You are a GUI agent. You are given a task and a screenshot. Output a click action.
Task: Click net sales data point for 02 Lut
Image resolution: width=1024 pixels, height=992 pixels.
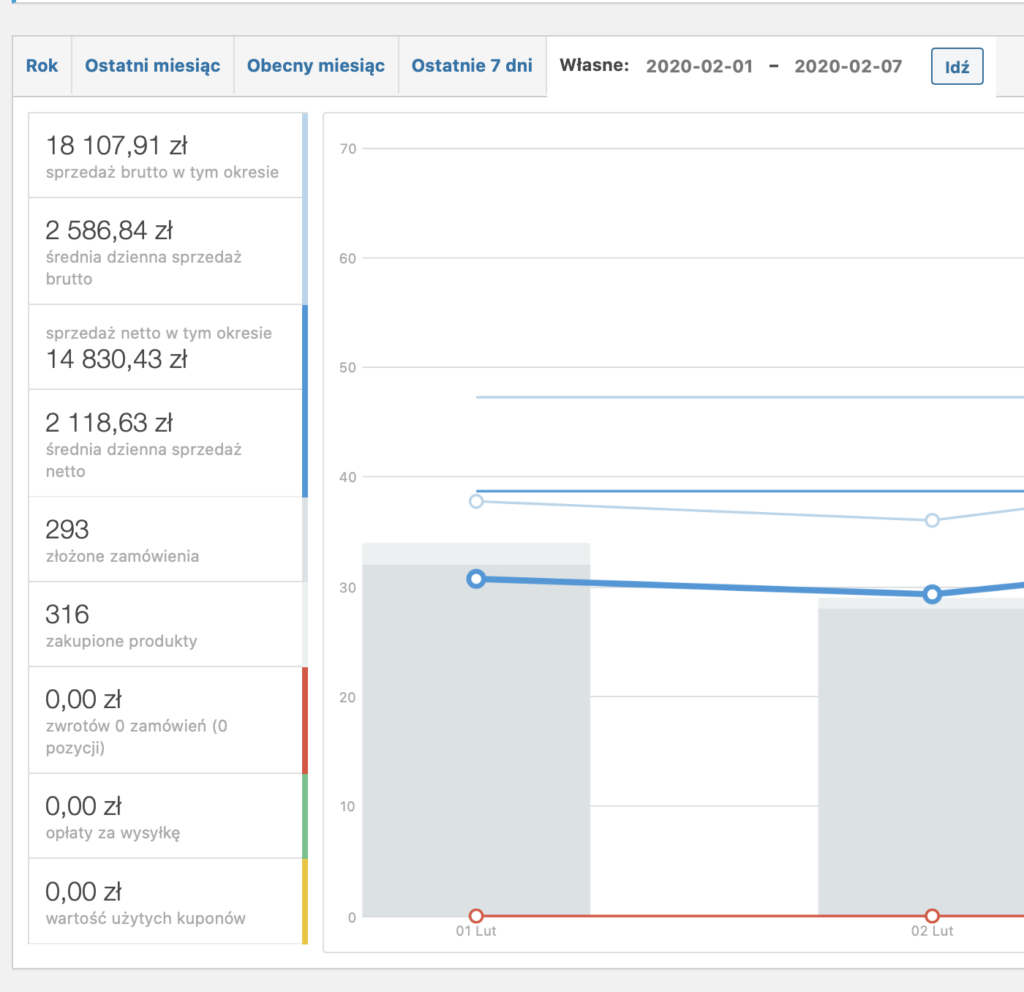932,594
